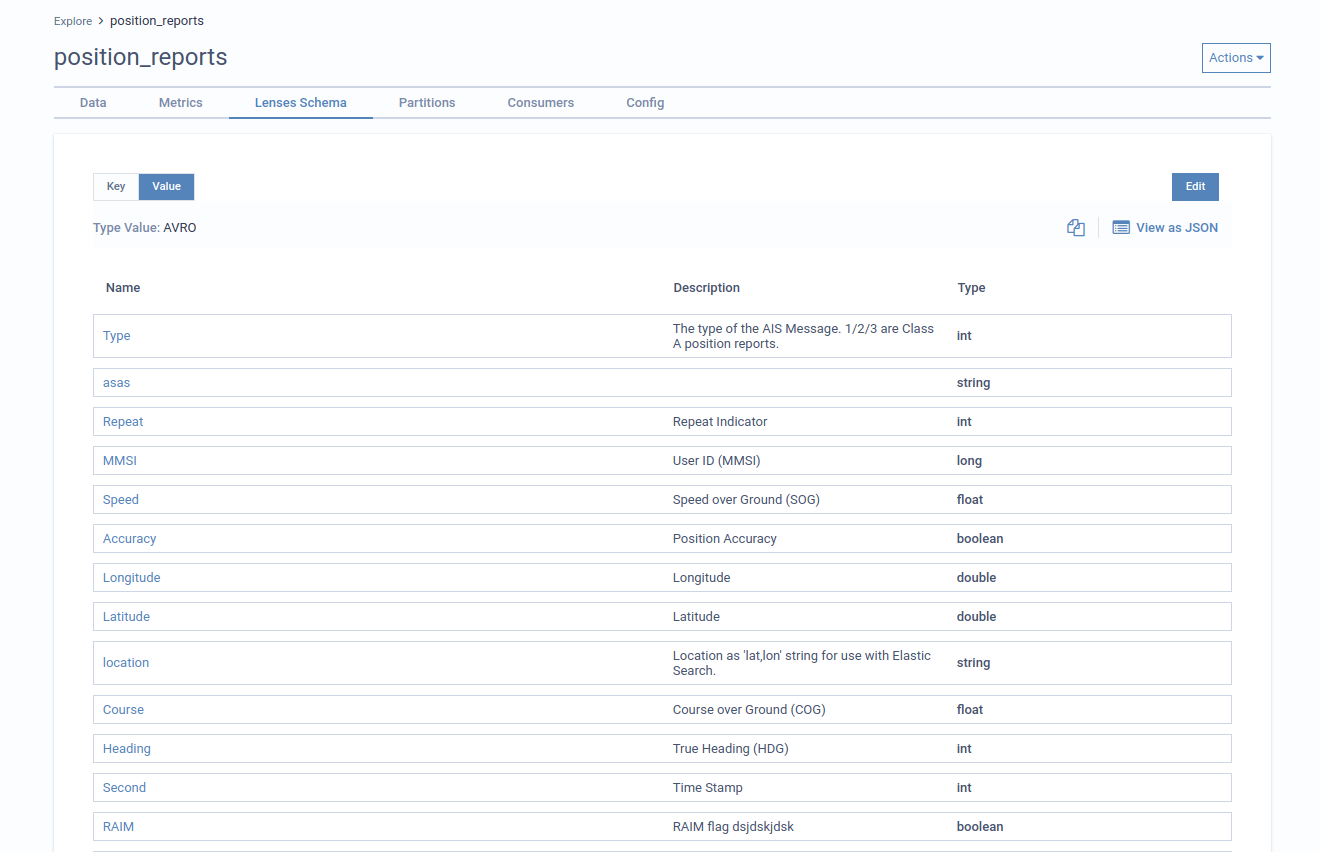Viewport: 1320px width, 852px height.
Task: Click the long type of MMSI
Action: tap(969, 461)
